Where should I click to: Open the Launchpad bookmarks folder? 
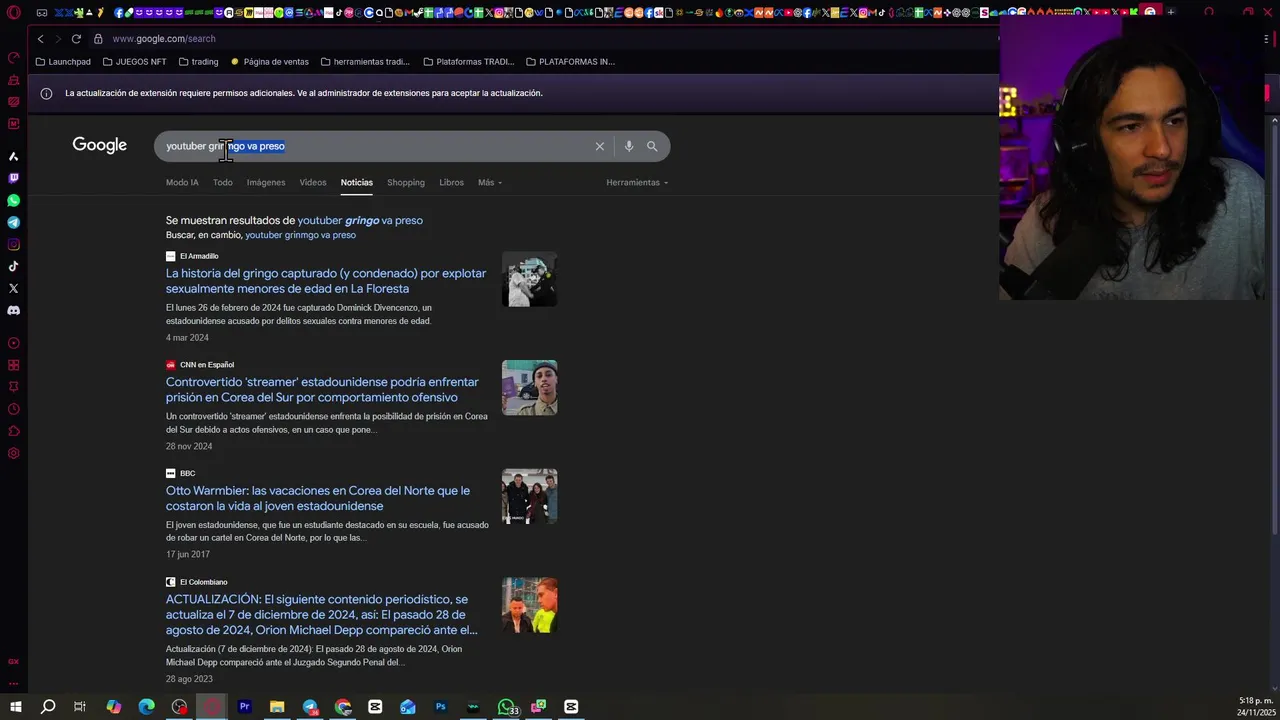63,62
